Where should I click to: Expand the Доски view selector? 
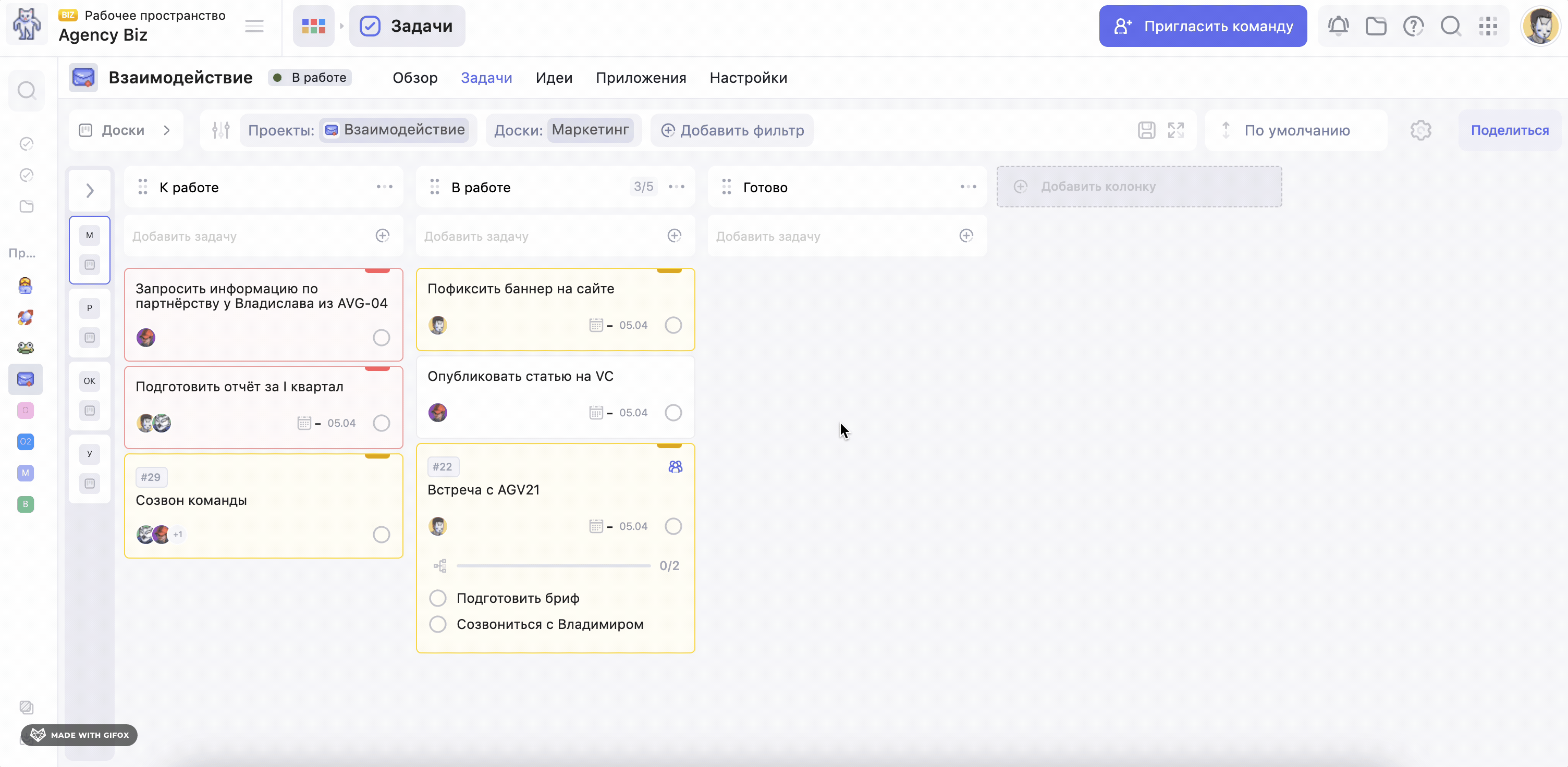click(126, 130)
